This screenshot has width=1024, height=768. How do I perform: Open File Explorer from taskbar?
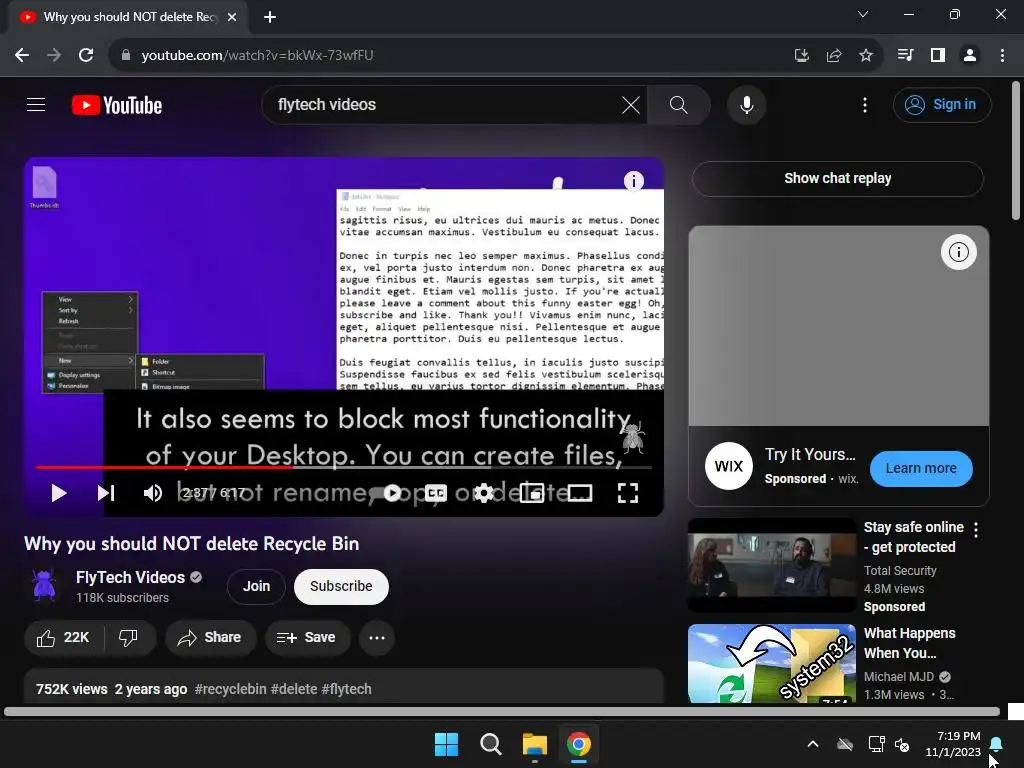tap(535, 744)
